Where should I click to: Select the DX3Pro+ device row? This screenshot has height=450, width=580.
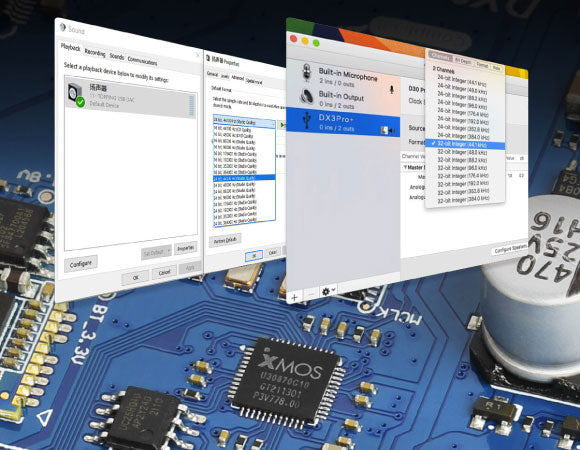click(343, 122)
